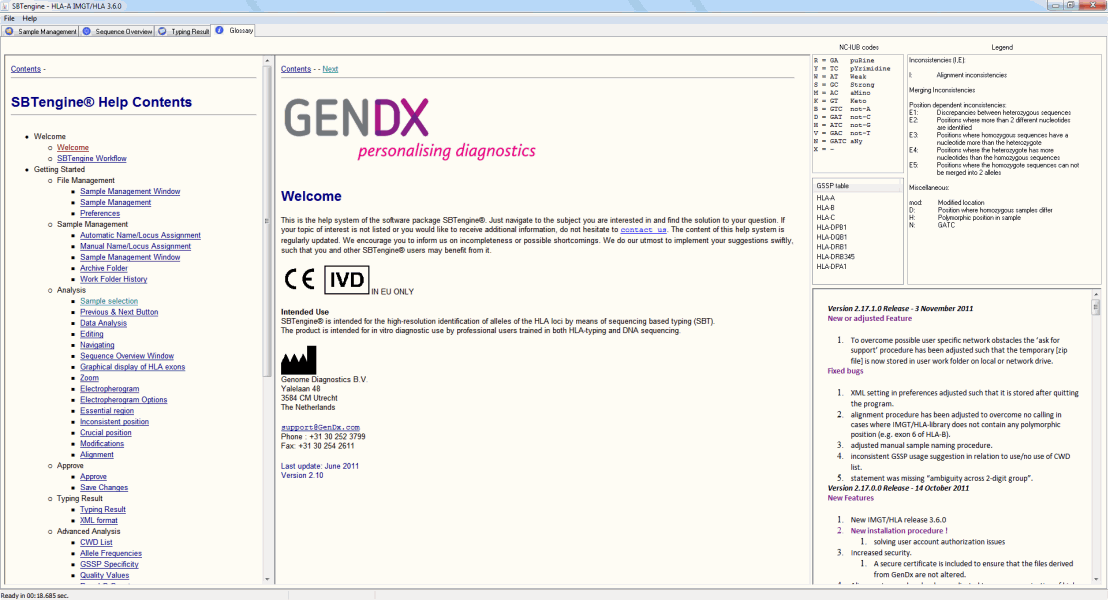Click the Contents link in left pane
Viewport: 1108px width, 600px height.
pos(25,69)
